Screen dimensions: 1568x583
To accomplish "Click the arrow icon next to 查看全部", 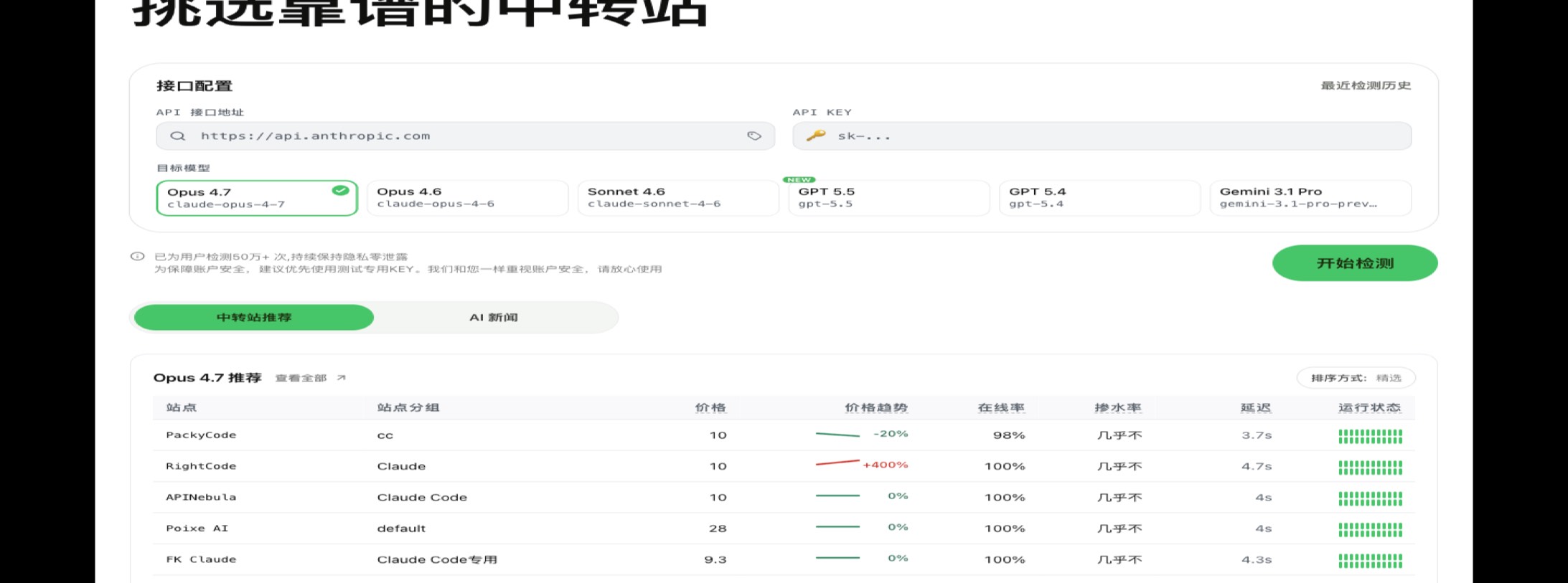I will pos(342,378).
